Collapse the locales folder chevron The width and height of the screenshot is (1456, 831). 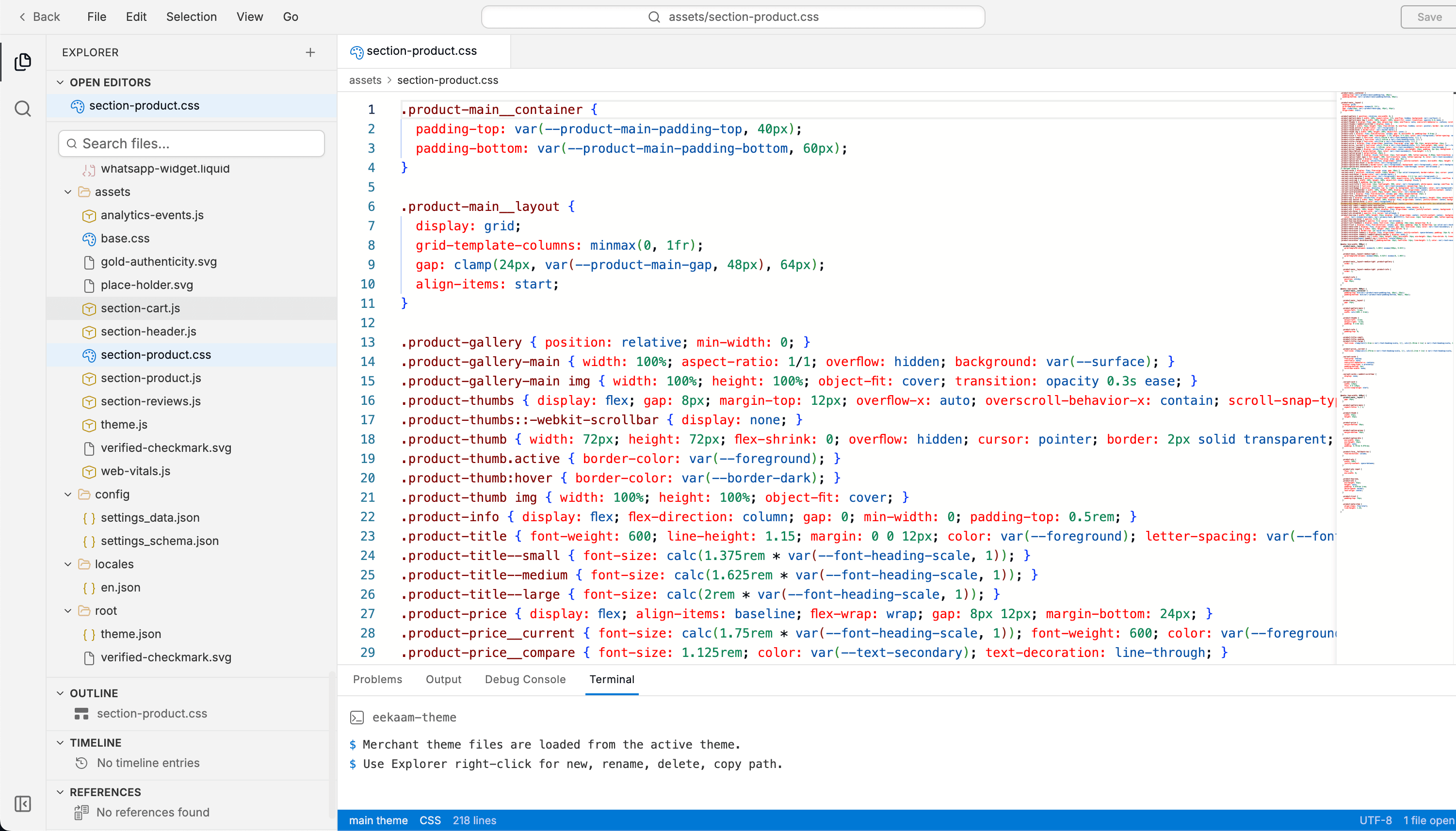click(x=68, y=564)
